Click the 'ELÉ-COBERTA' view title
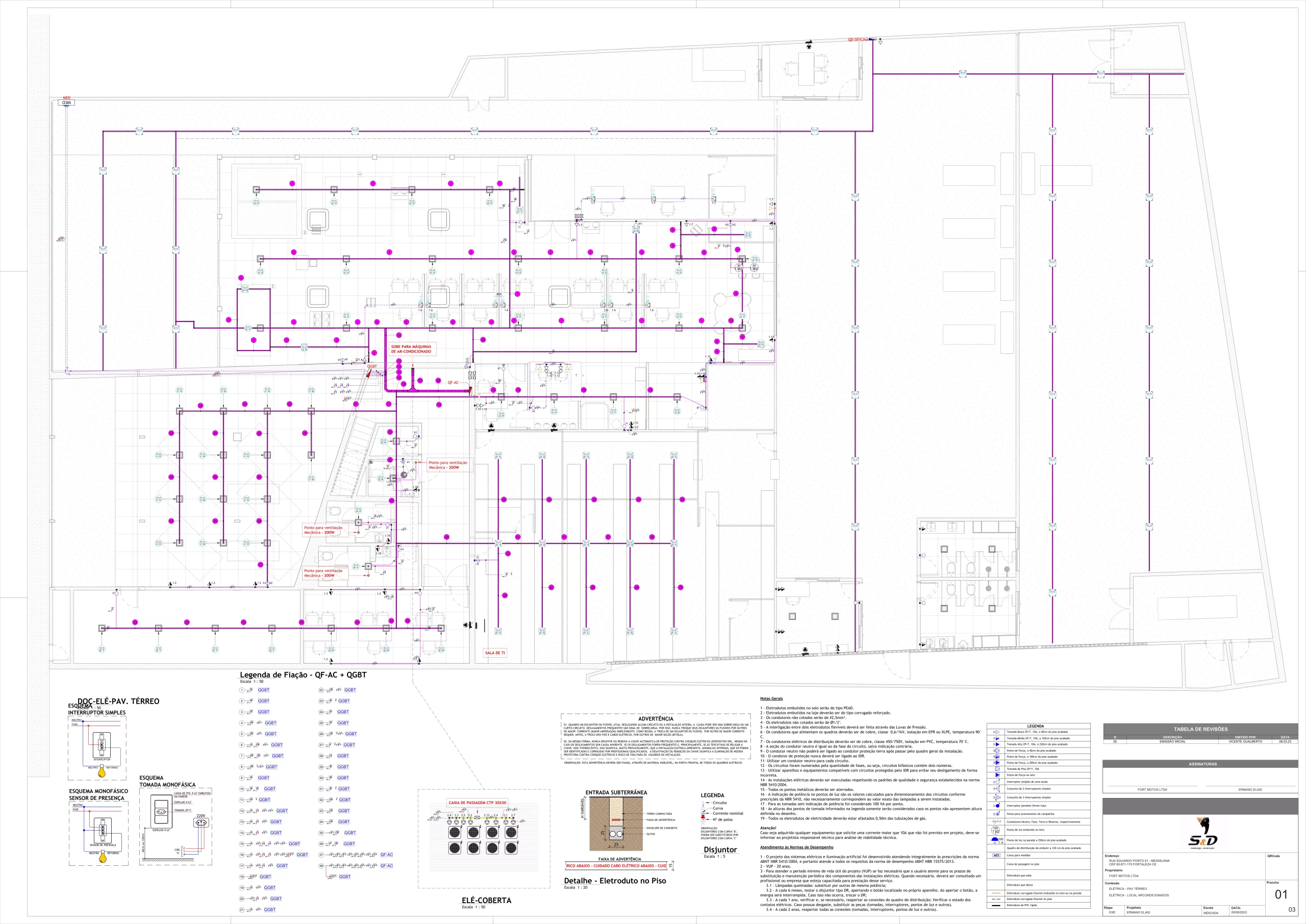The image size is (1306, 924). (x=486, y=900)
